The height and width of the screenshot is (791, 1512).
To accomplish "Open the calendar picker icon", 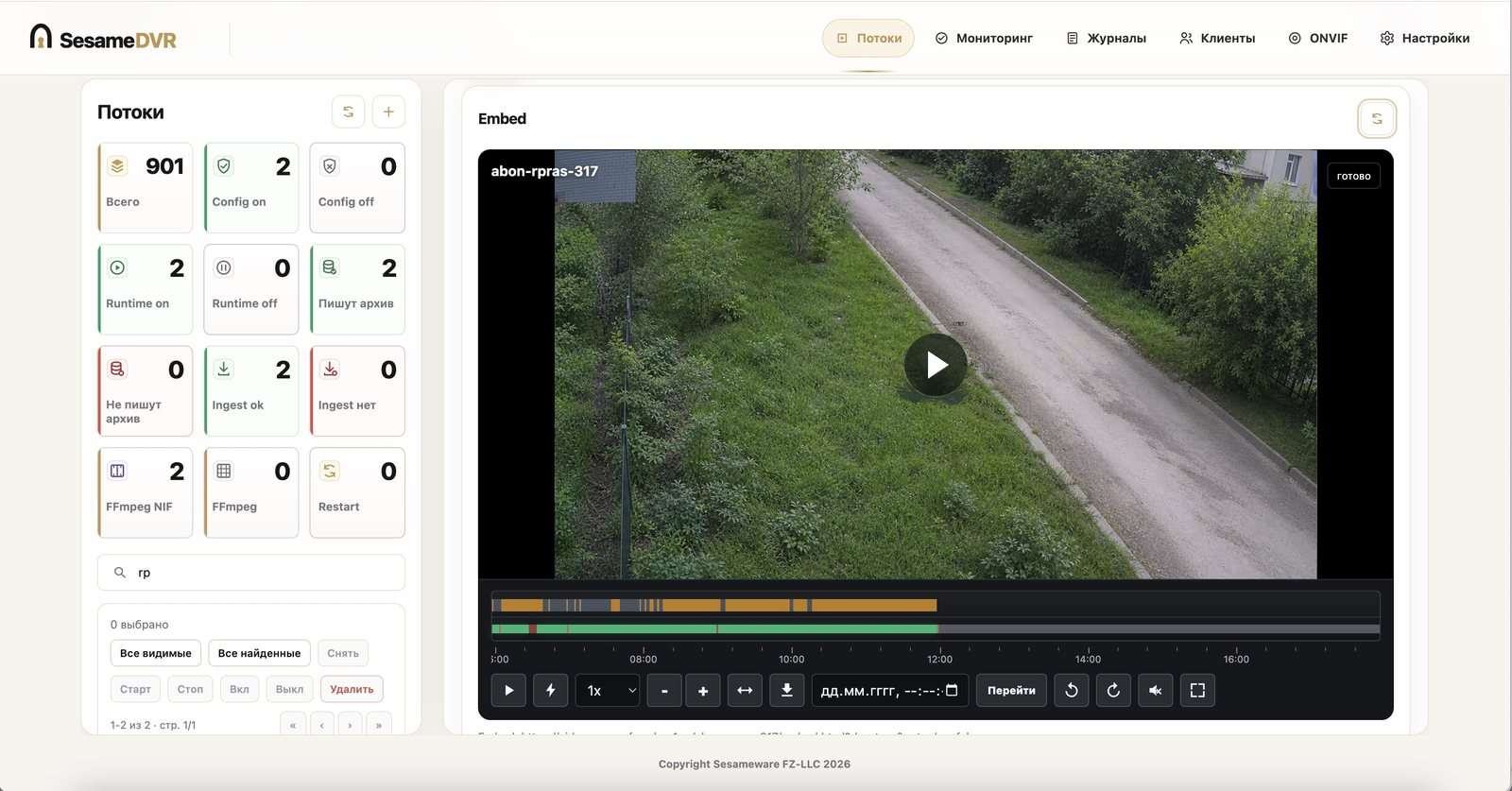I will (x=952, y=690).
